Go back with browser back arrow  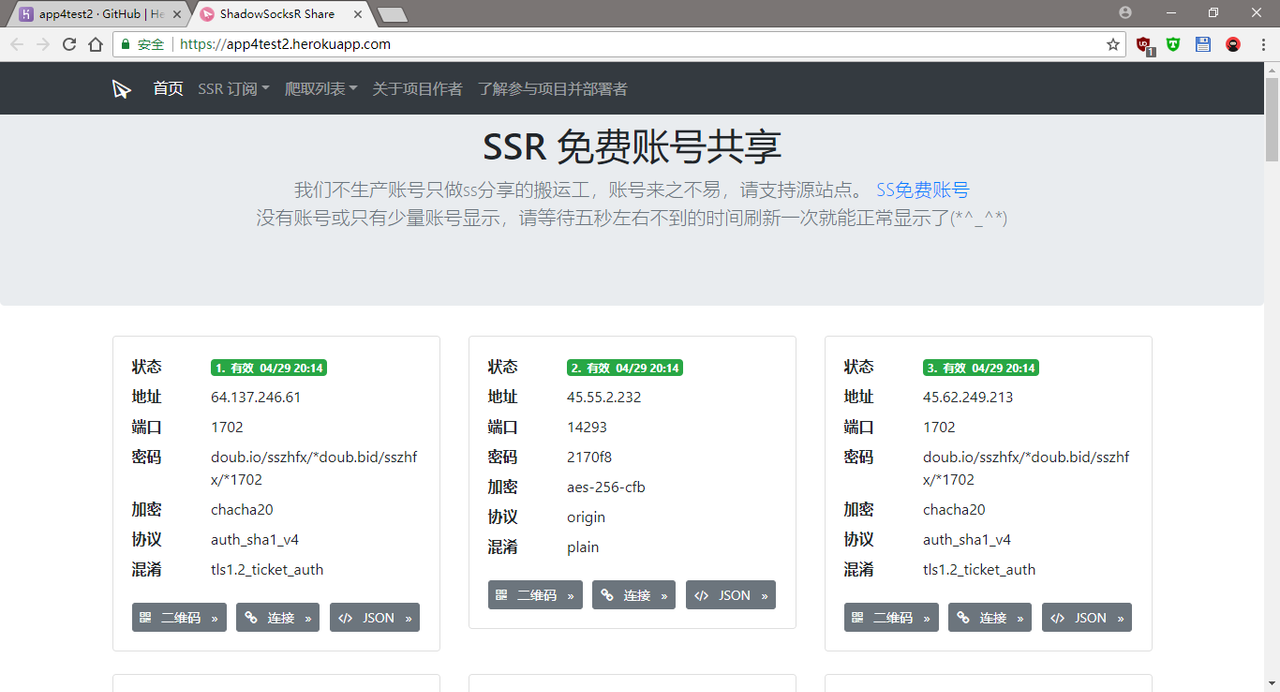17,44
